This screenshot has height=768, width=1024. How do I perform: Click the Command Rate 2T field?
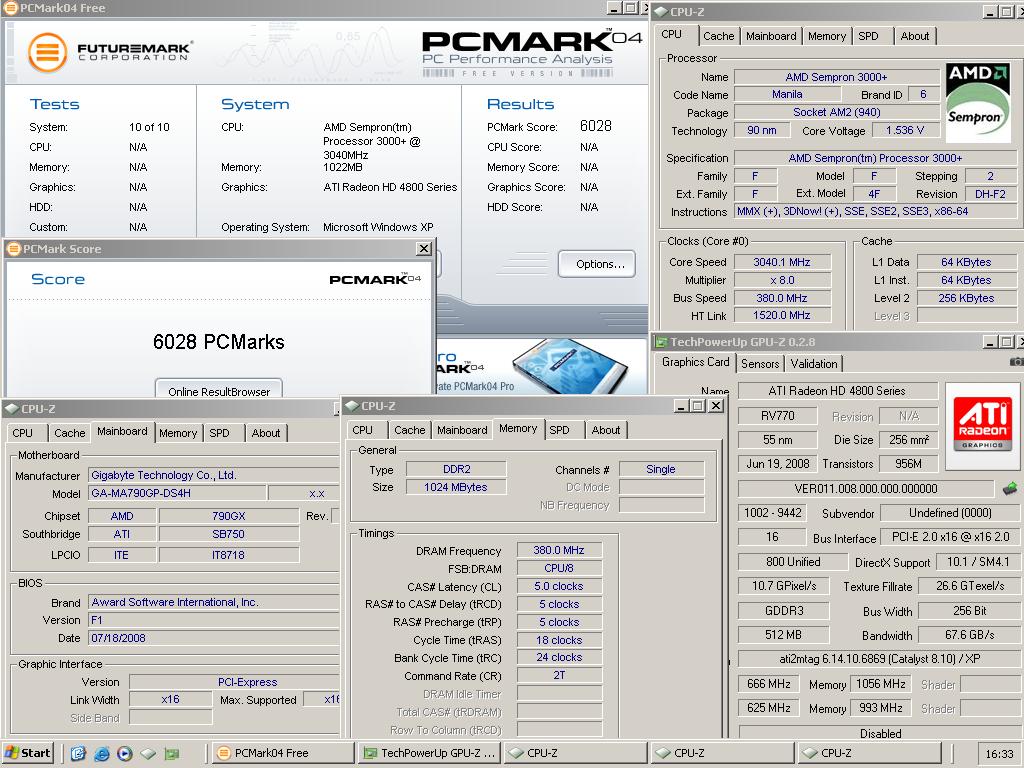tap(559, 675)
